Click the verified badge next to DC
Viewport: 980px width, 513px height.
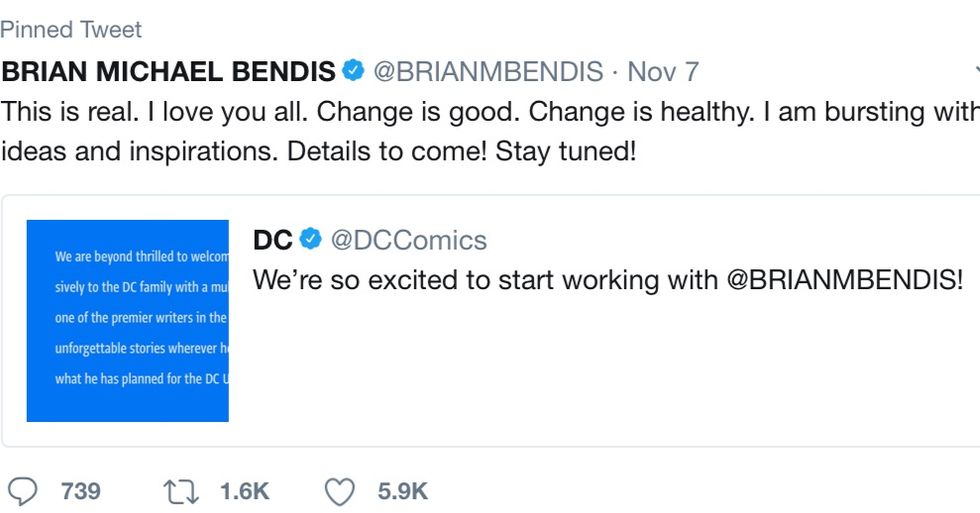click(311, 240)
